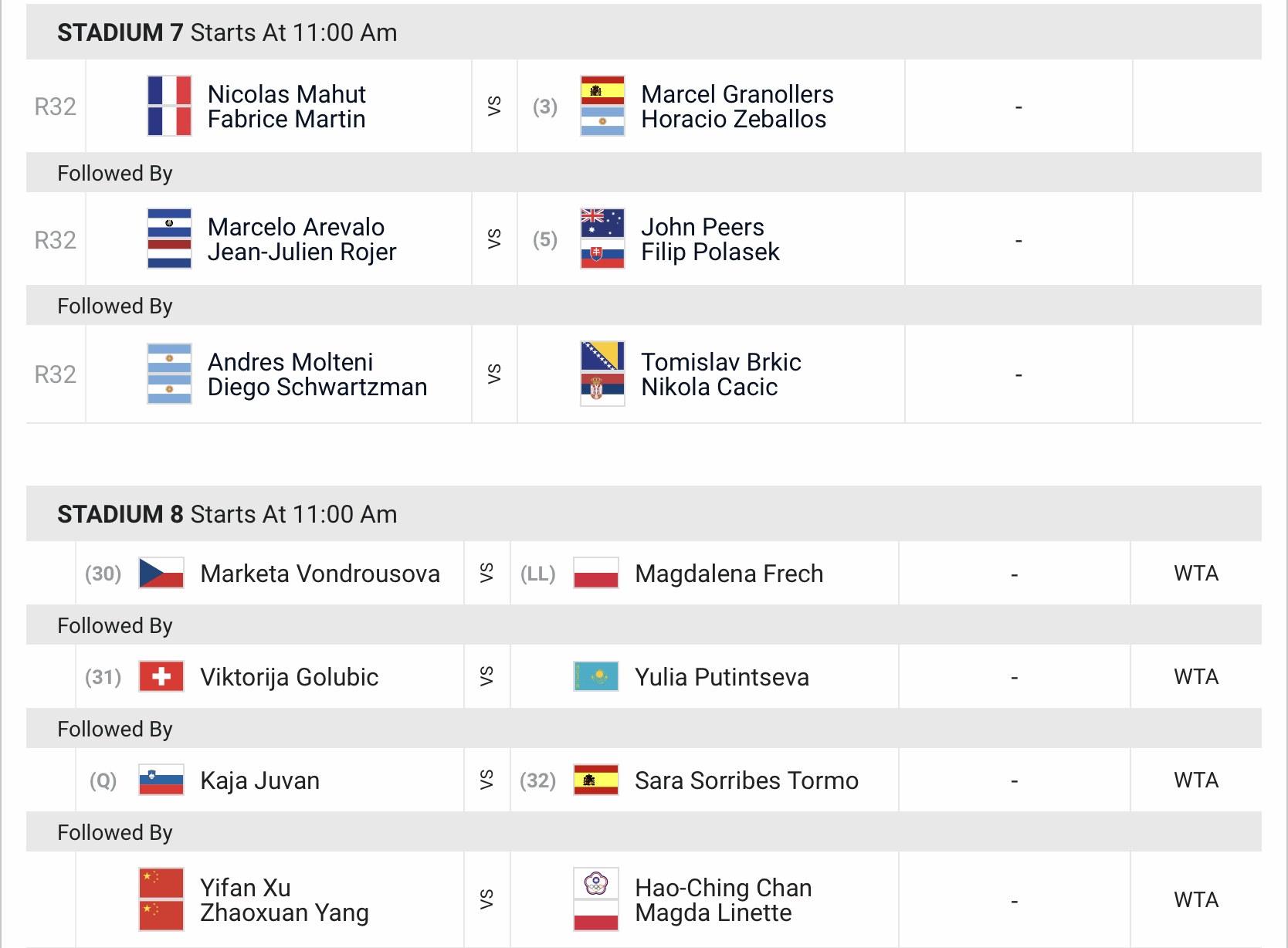Select Yifan Xu player name
This screenshot has width=1288, height=948.
coord(246,888)
